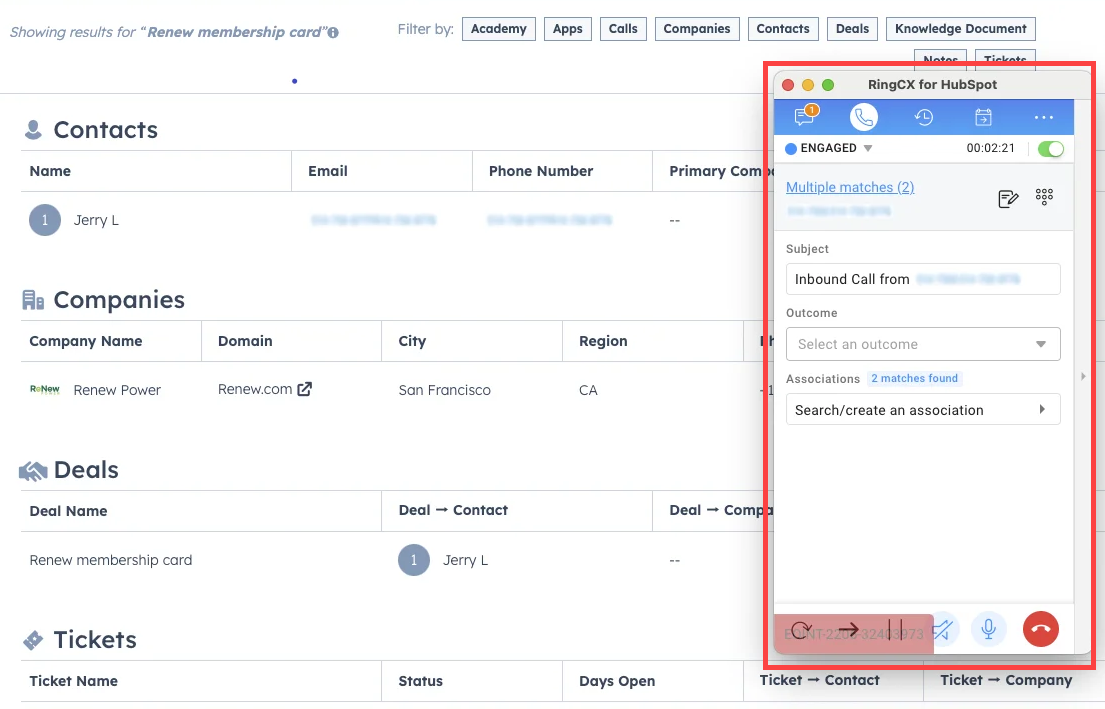The width and height of the screenshot is (1105, 709).
Task: Filter results by Academy
Action: click(x=499, y=29)
